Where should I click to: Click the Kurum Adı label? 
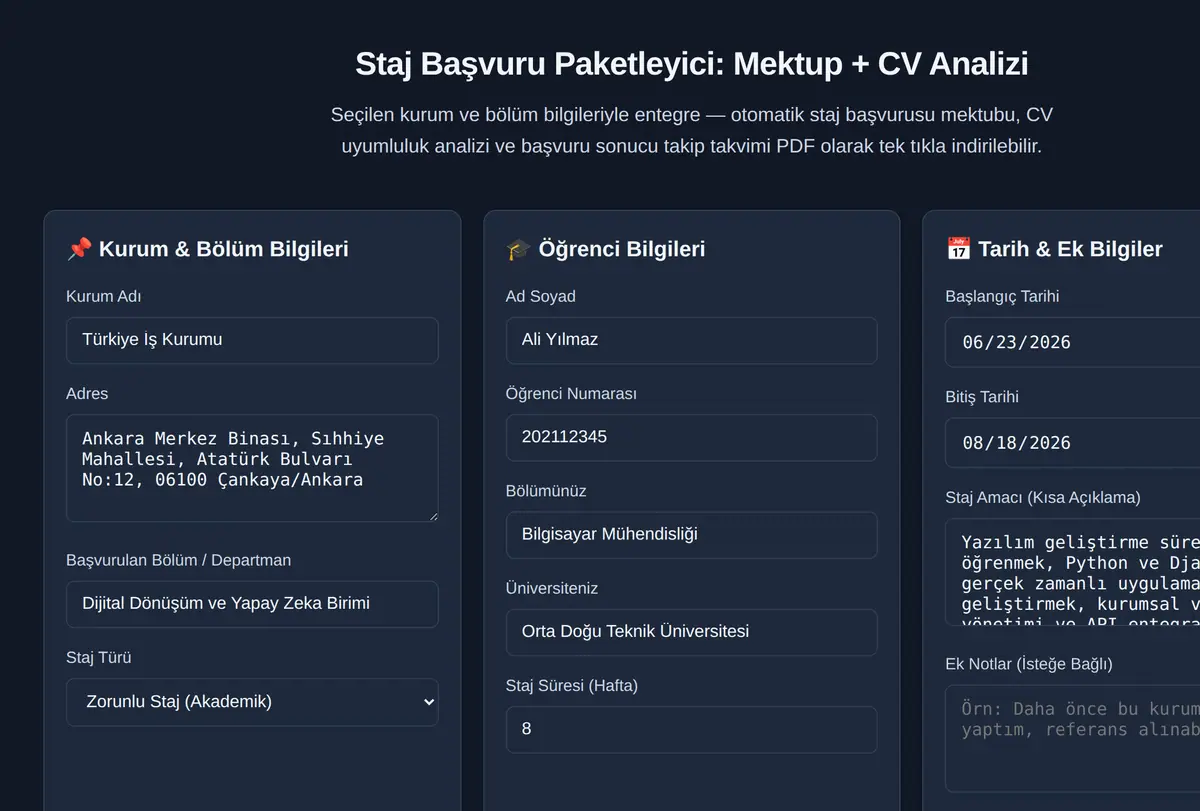[104, 296]
